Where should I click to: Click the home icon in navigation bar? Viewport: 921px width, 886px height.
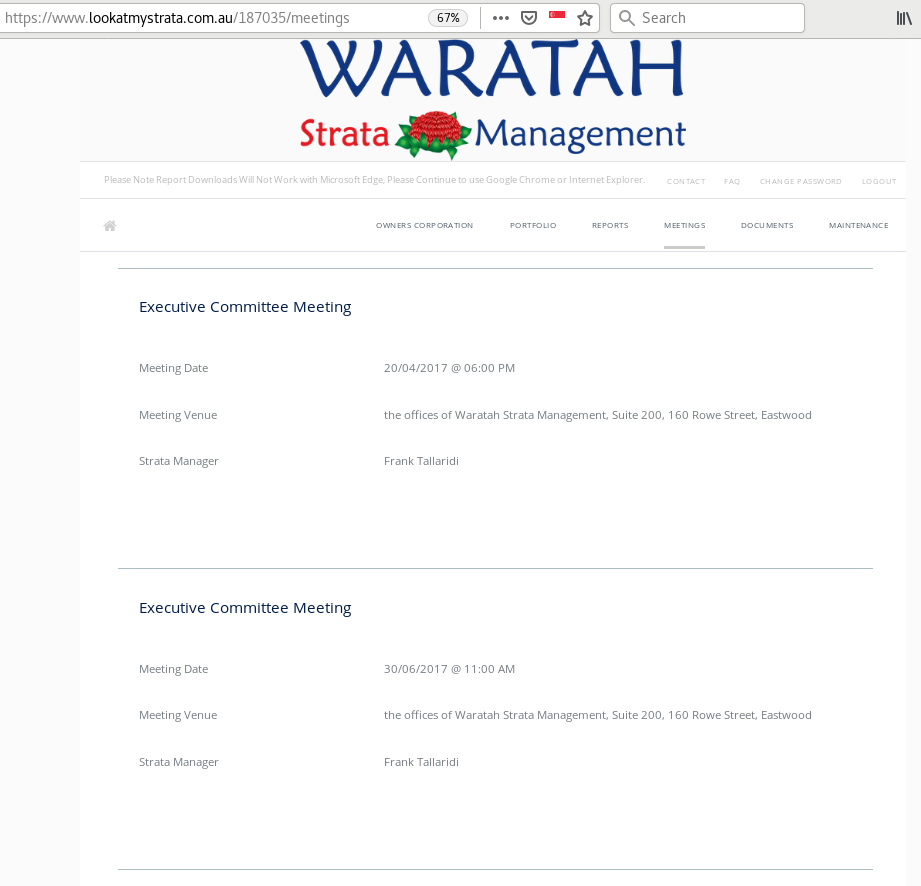(x=110, y=226)
